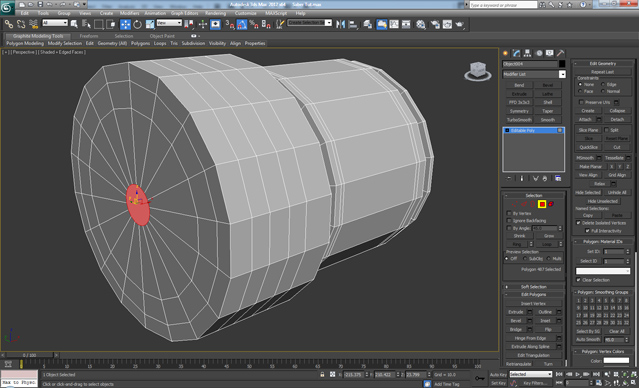
Task: Select Vertex sub-object level icon
Action: pyautogui.click(x=515, y=204)
